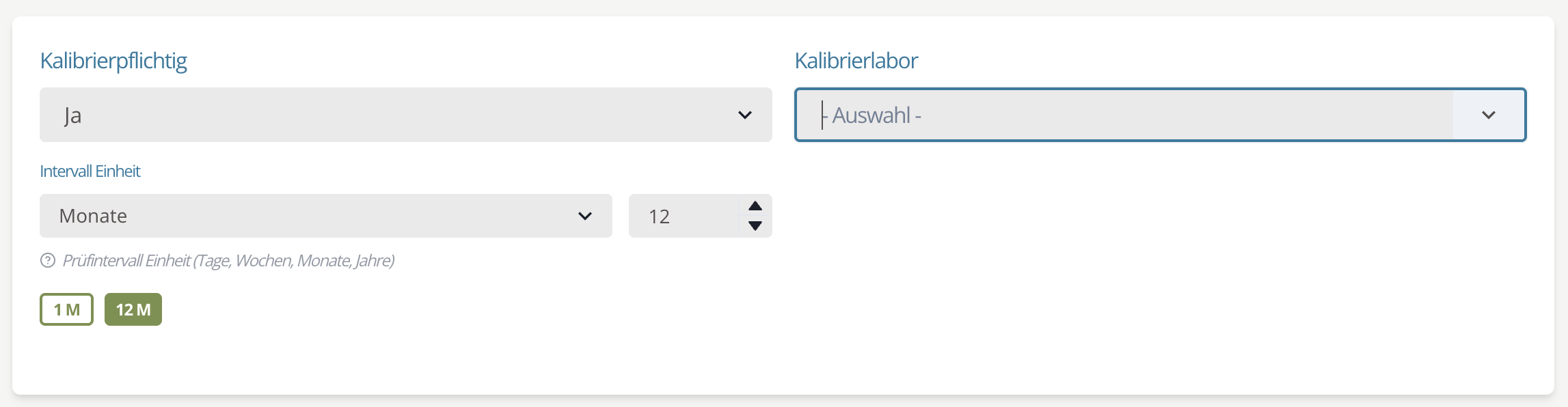Click the Kalibrierpflichtig section heading
Viewport: 1568px width, 407px height.
(x=114, y=61)
